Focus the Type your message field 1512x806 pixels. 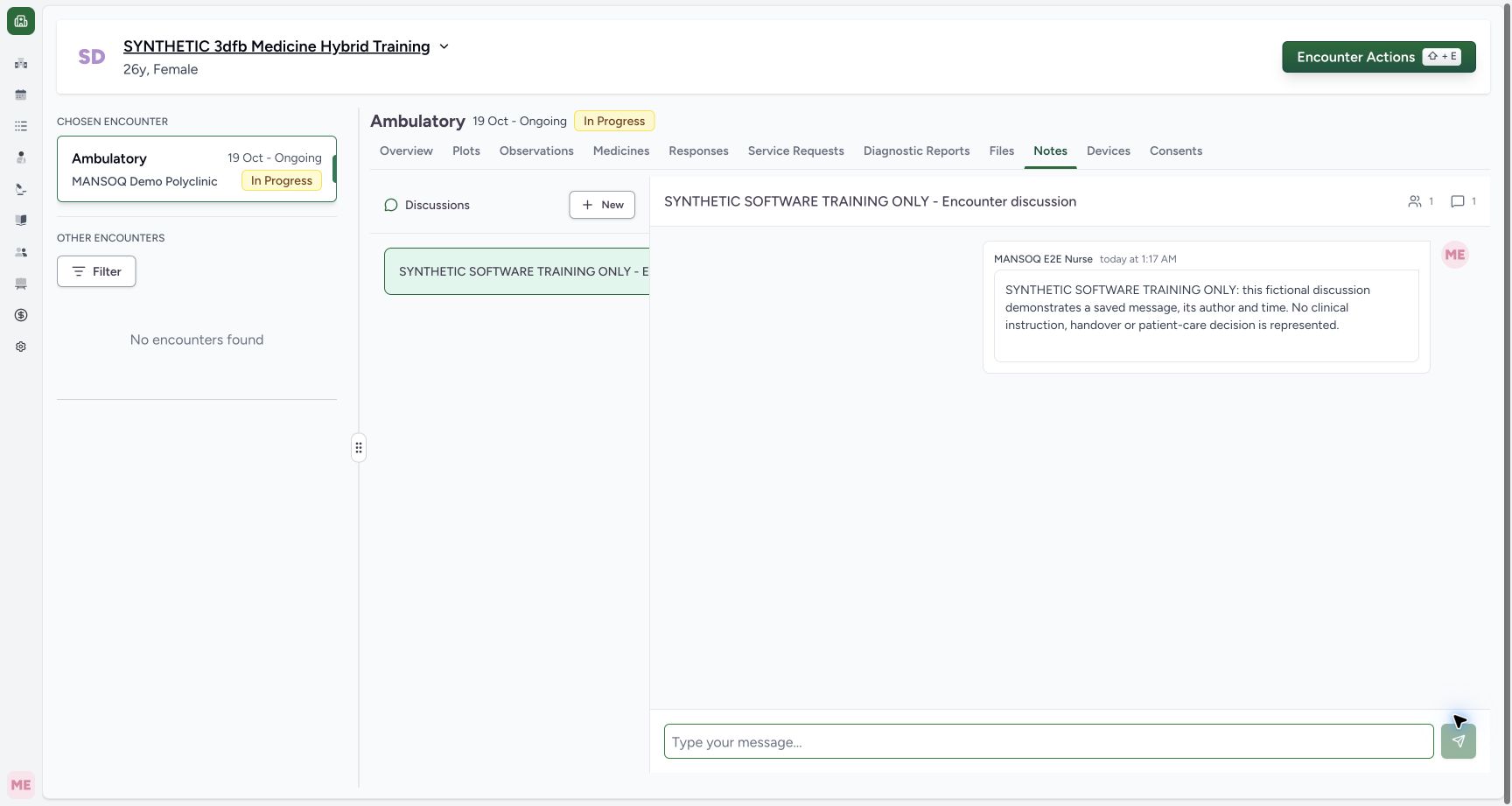1048,741
